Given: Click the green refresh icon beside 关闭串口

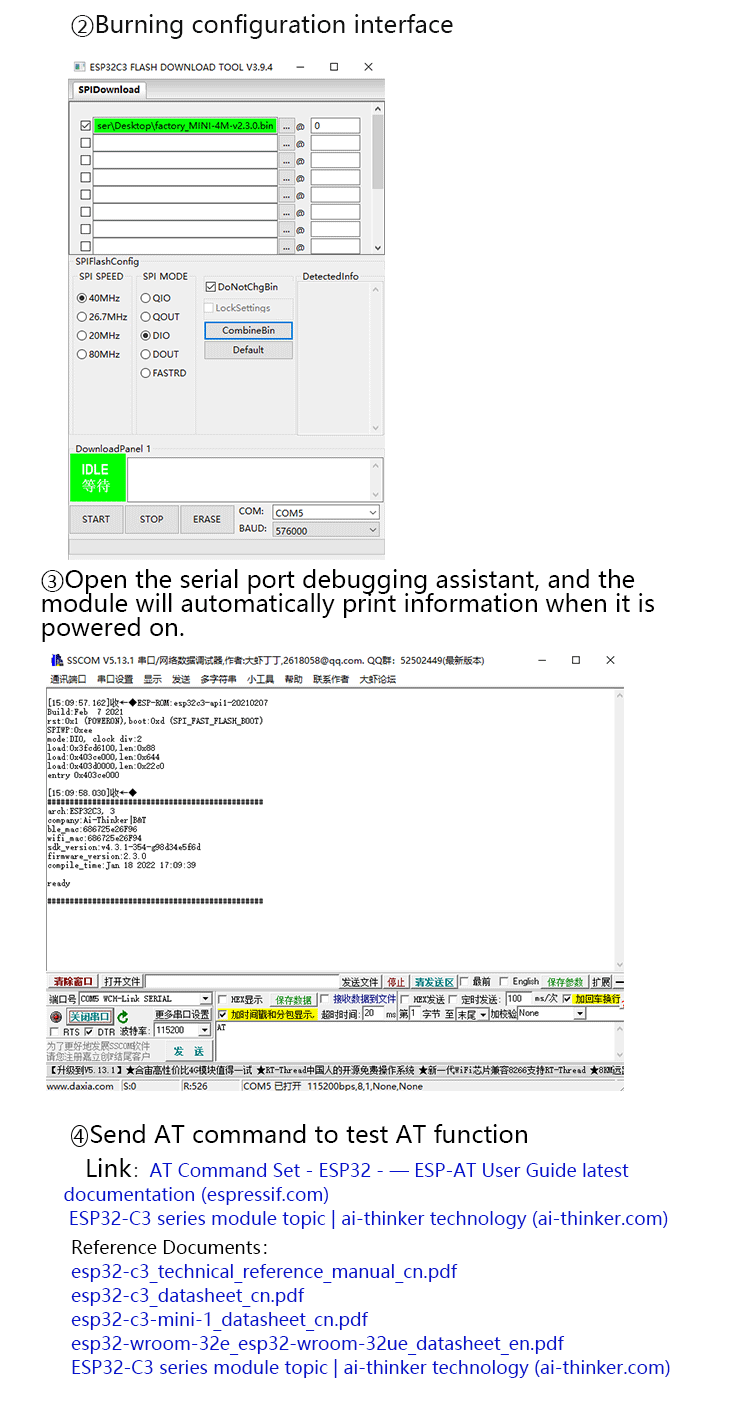Looking at the screenshot, I should click(123, 1017).
